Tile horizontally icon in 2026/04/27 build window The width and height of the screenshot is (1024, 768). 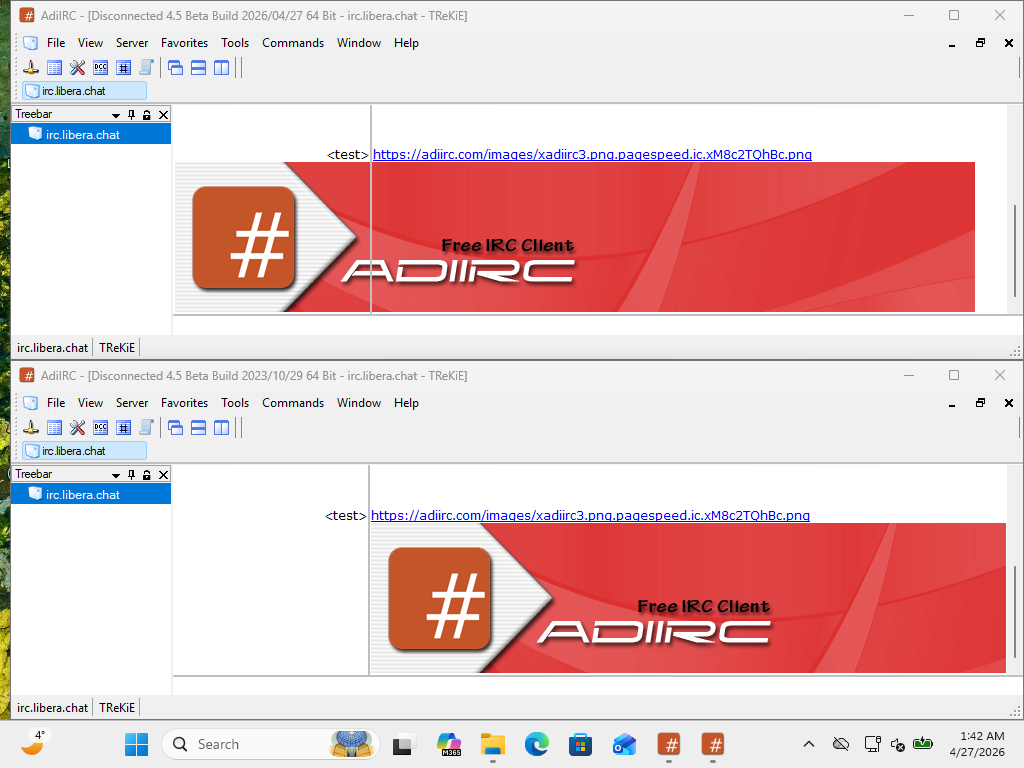tap(199, 67)
